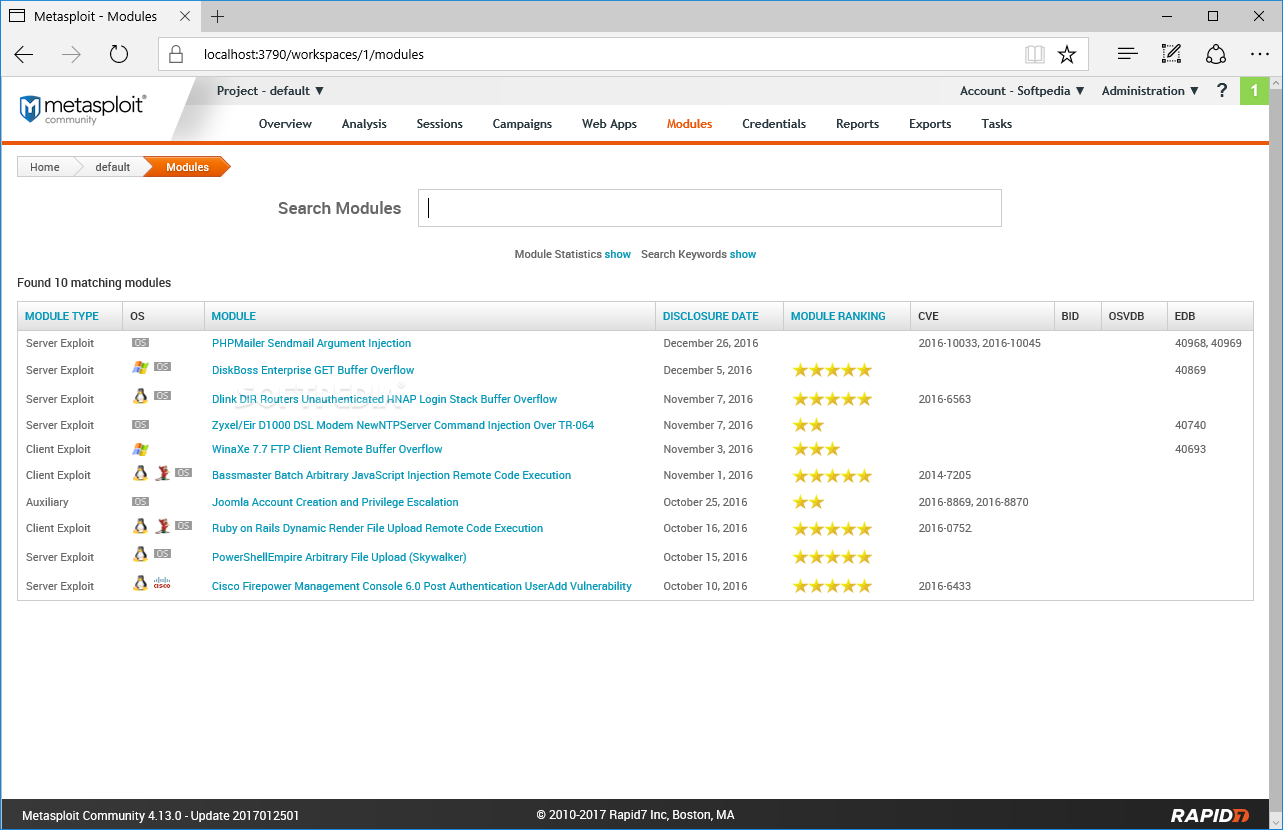Click the browser address bar URL
Screen dimensions: 1283x830
314,54
